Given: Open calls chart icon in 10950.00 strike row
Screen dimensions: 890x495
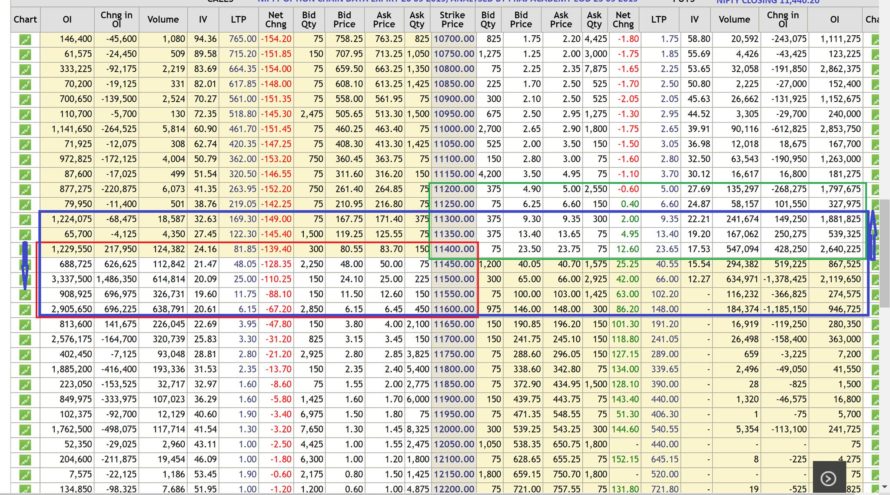Looking at the screenshot, I should click(25, 115).
